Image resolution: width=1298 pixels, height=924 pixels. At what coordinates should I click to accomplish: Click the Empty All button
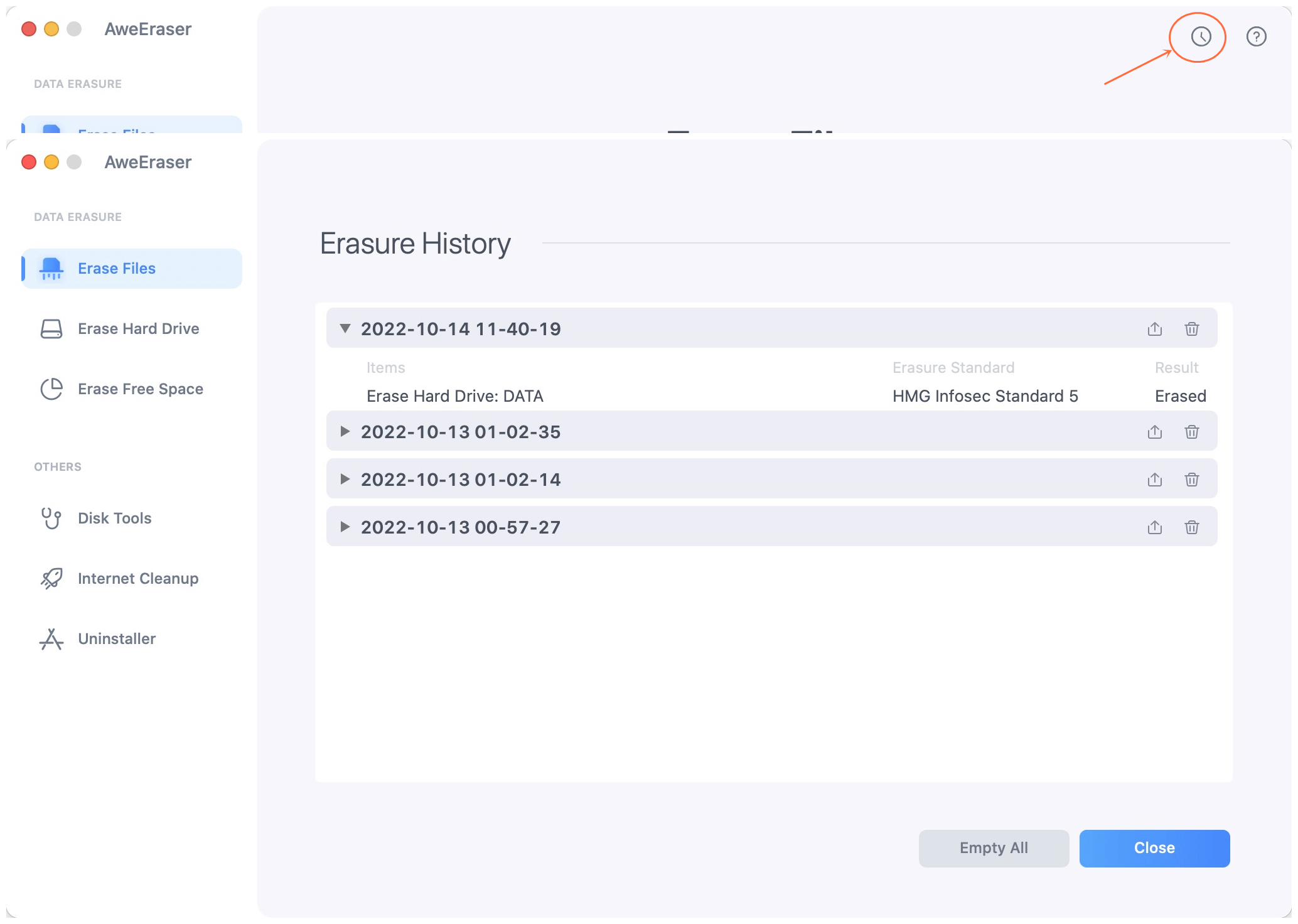(993, 848)
